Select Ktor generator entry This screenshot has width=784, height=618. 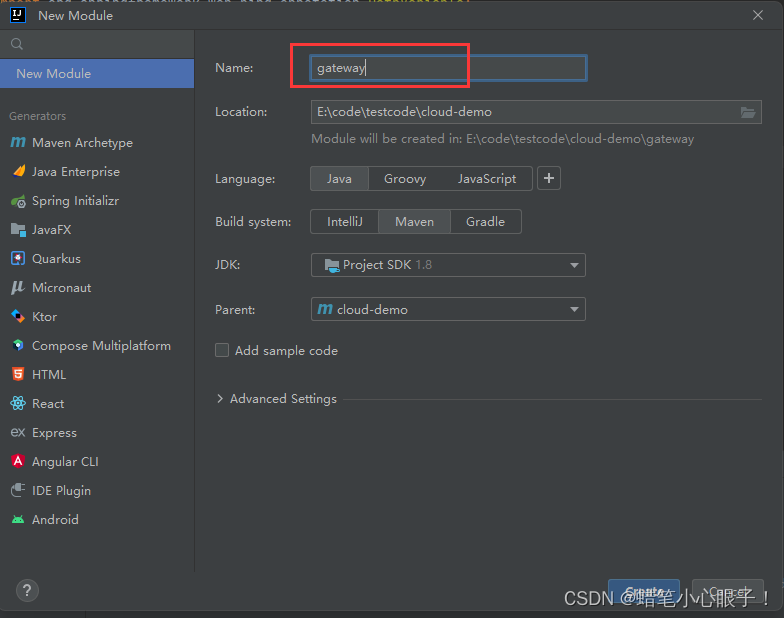tap(97, 316)
